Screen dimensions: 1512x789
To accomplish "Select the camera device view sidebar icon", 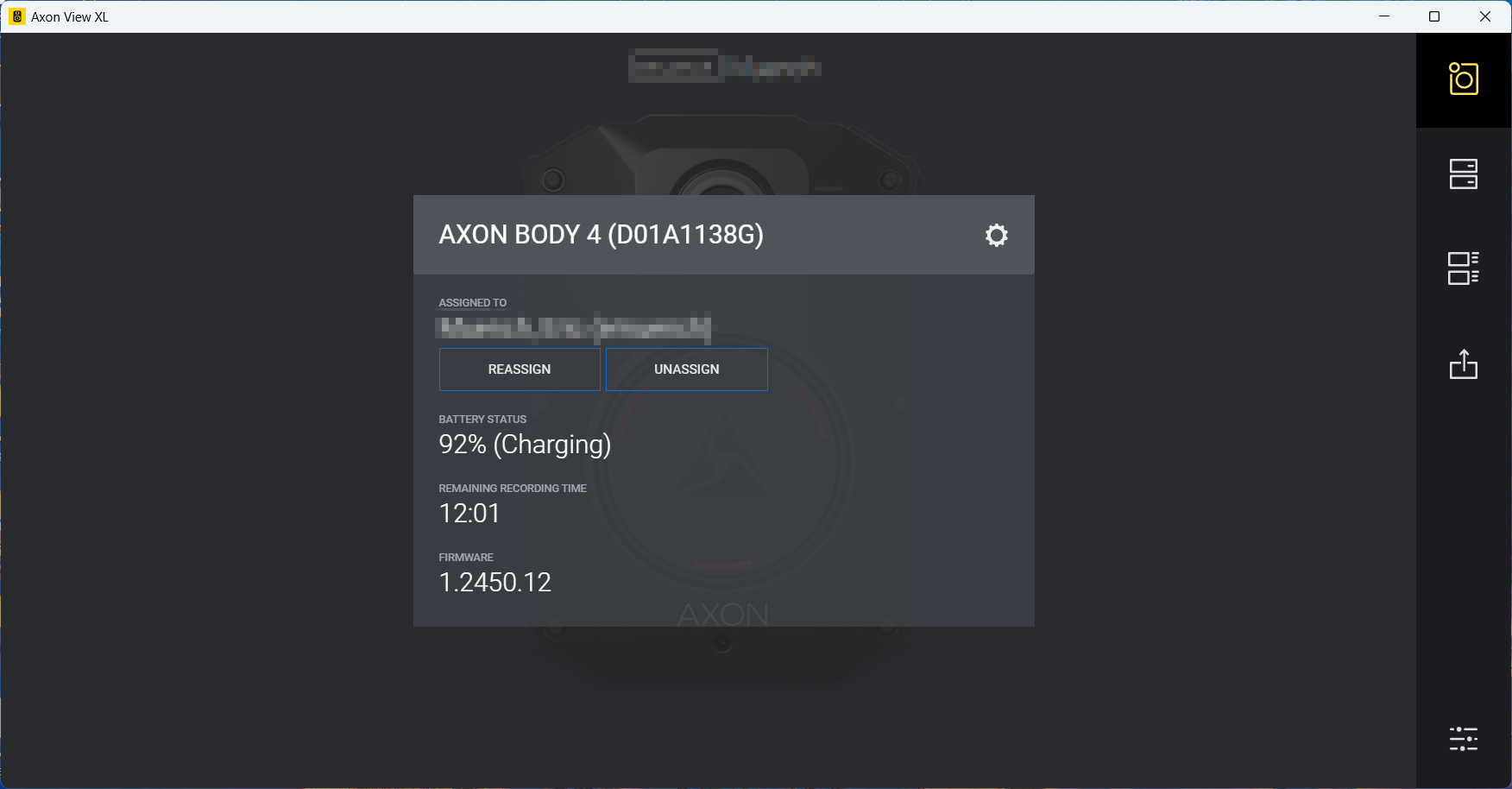I will coord(1463,79).
